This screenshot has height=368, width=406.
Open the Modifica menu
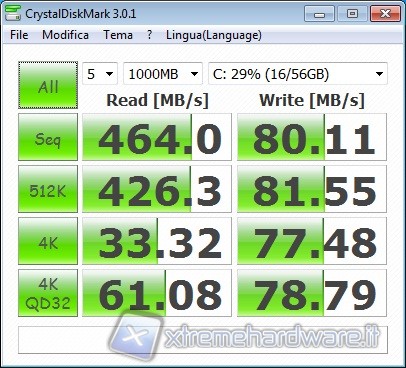click(x=65, y=35)
